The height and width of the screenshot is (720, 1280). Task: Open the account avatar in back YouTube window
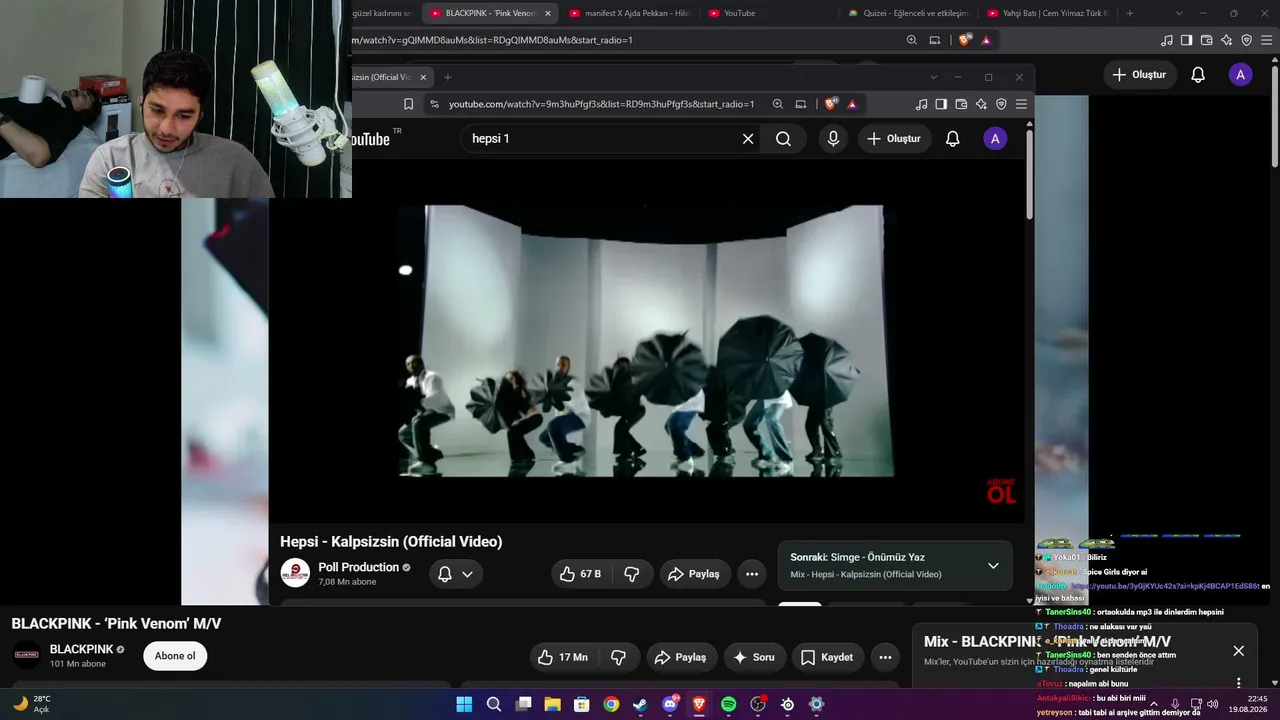1241,75
